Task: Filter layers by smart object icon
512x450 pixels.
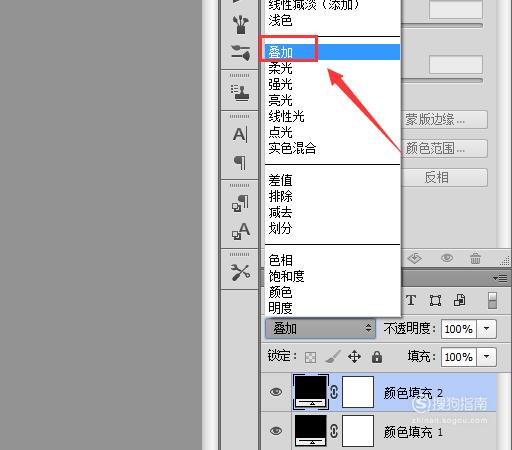Action: point(459,300)
